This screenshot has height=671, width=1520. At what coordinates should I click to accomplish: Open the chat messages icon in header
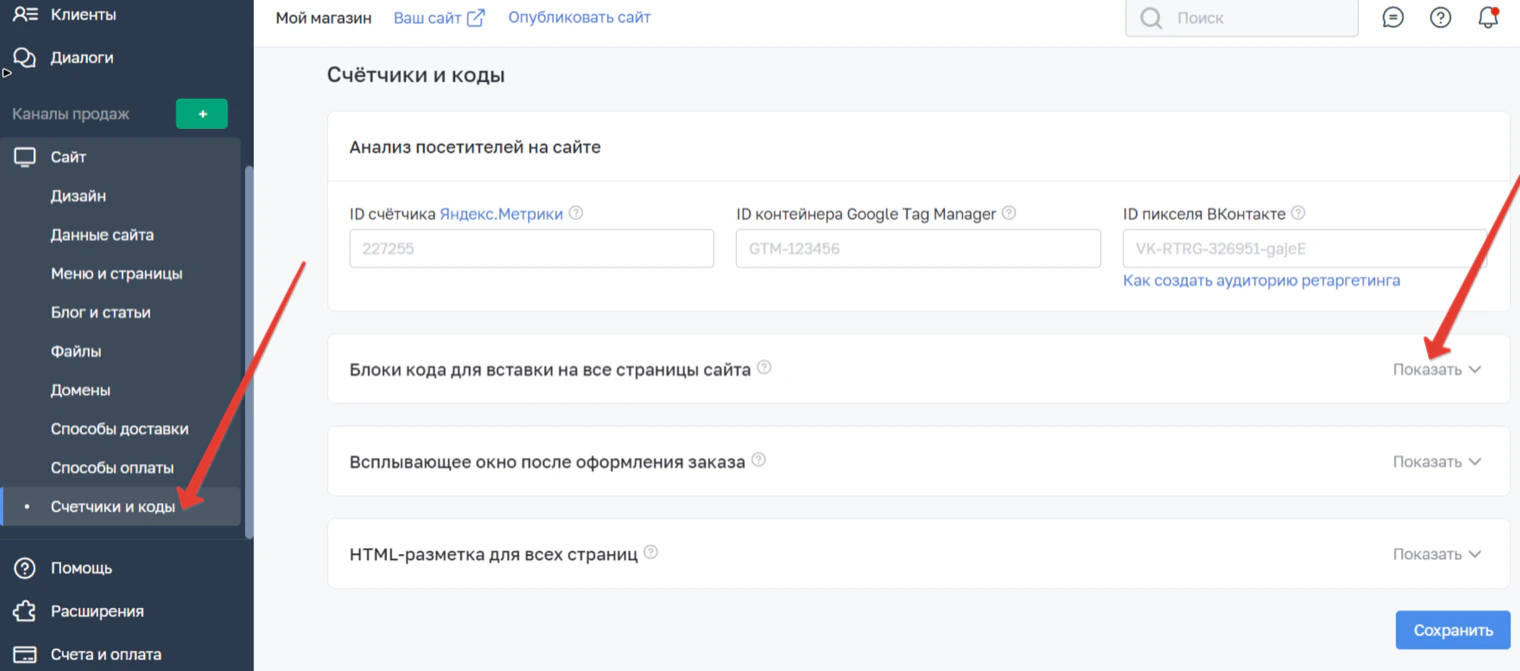(x=1393, y=17)
